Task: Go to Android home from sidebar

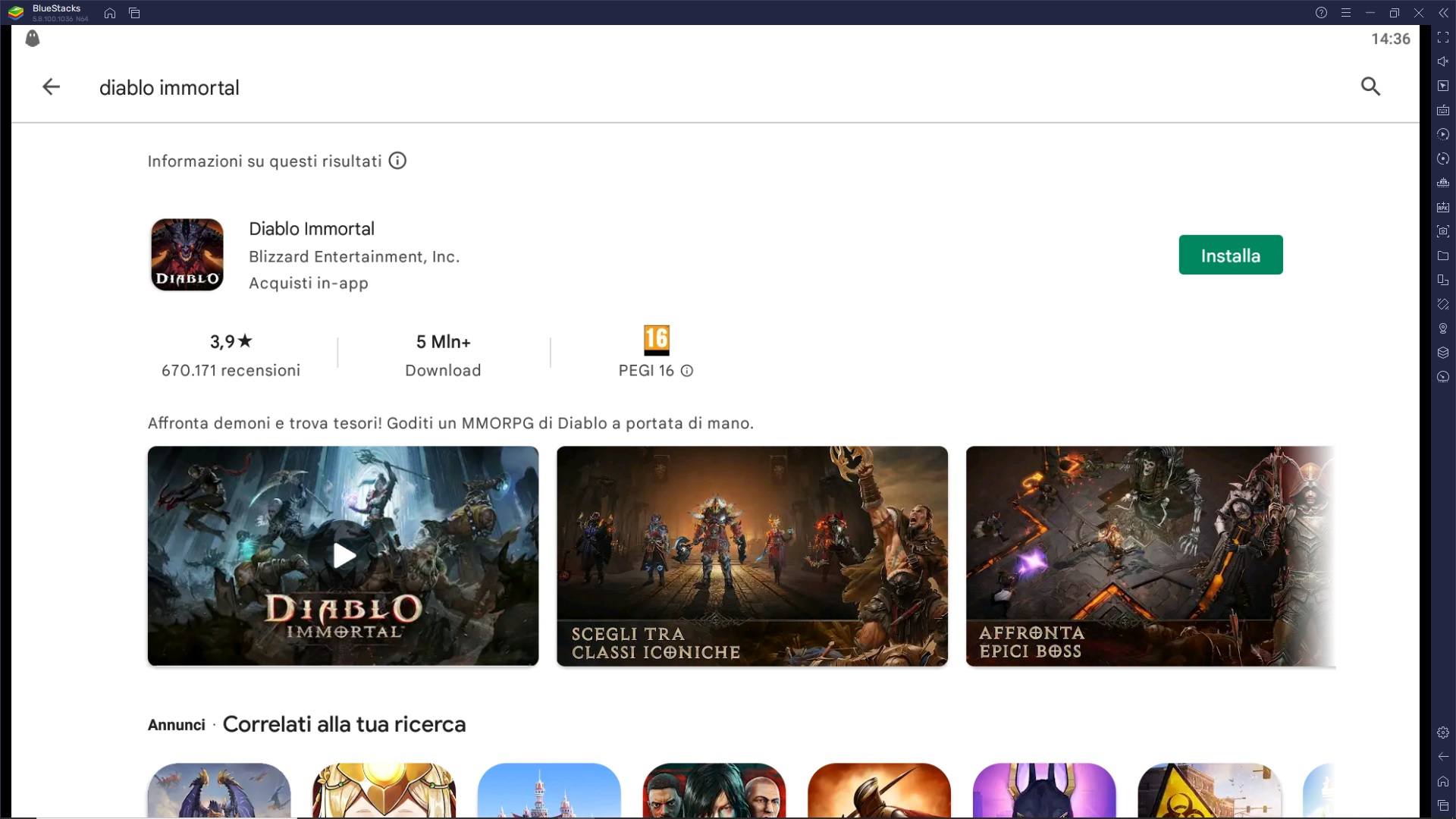Action: [1443, 781]
